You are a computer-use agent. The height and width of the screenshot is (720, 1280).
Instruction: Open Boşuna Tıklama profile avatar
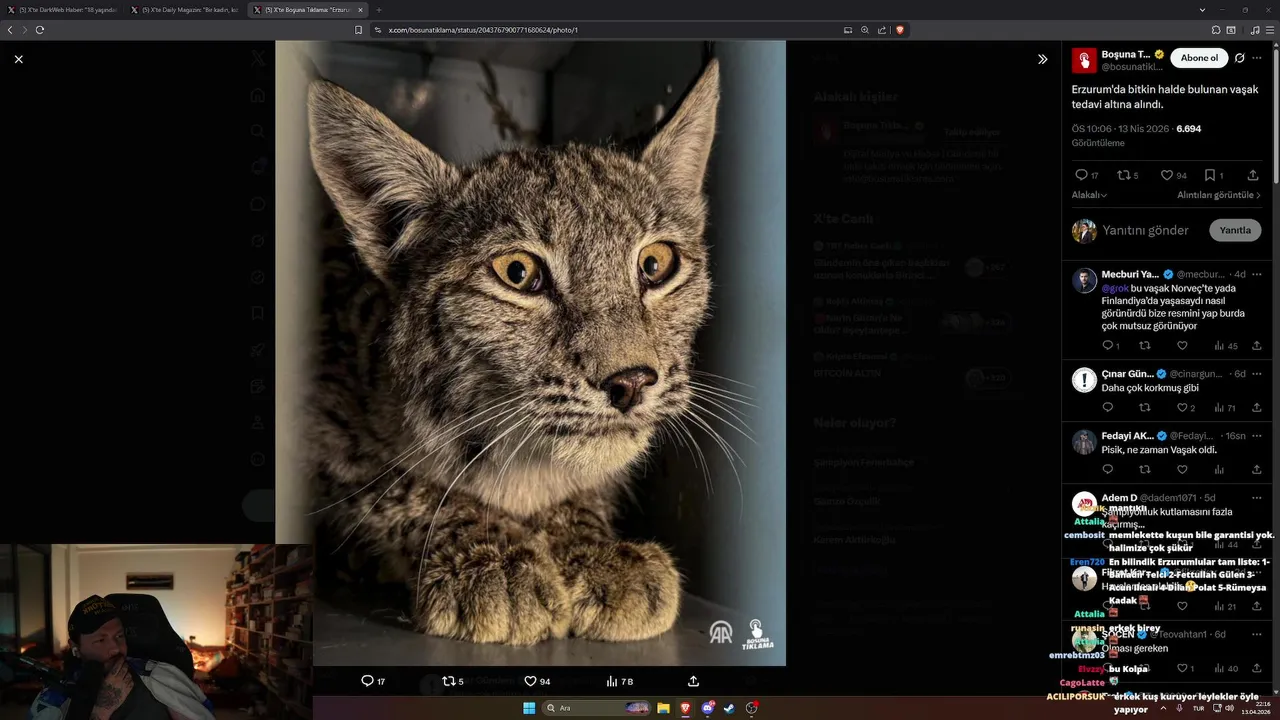click(1084, 60)
